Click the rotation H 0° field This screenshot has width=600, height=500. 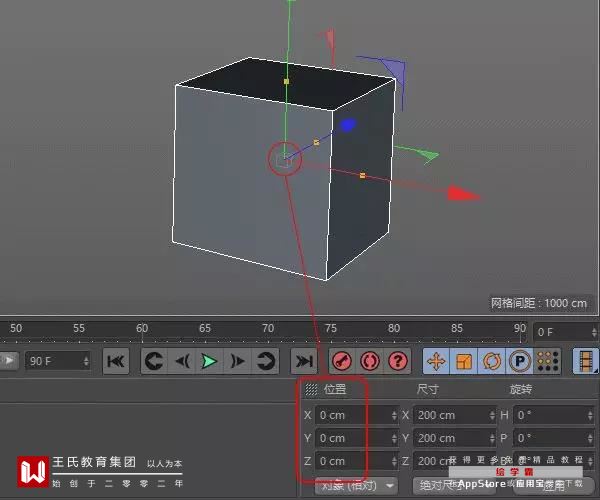click(554, 415)
